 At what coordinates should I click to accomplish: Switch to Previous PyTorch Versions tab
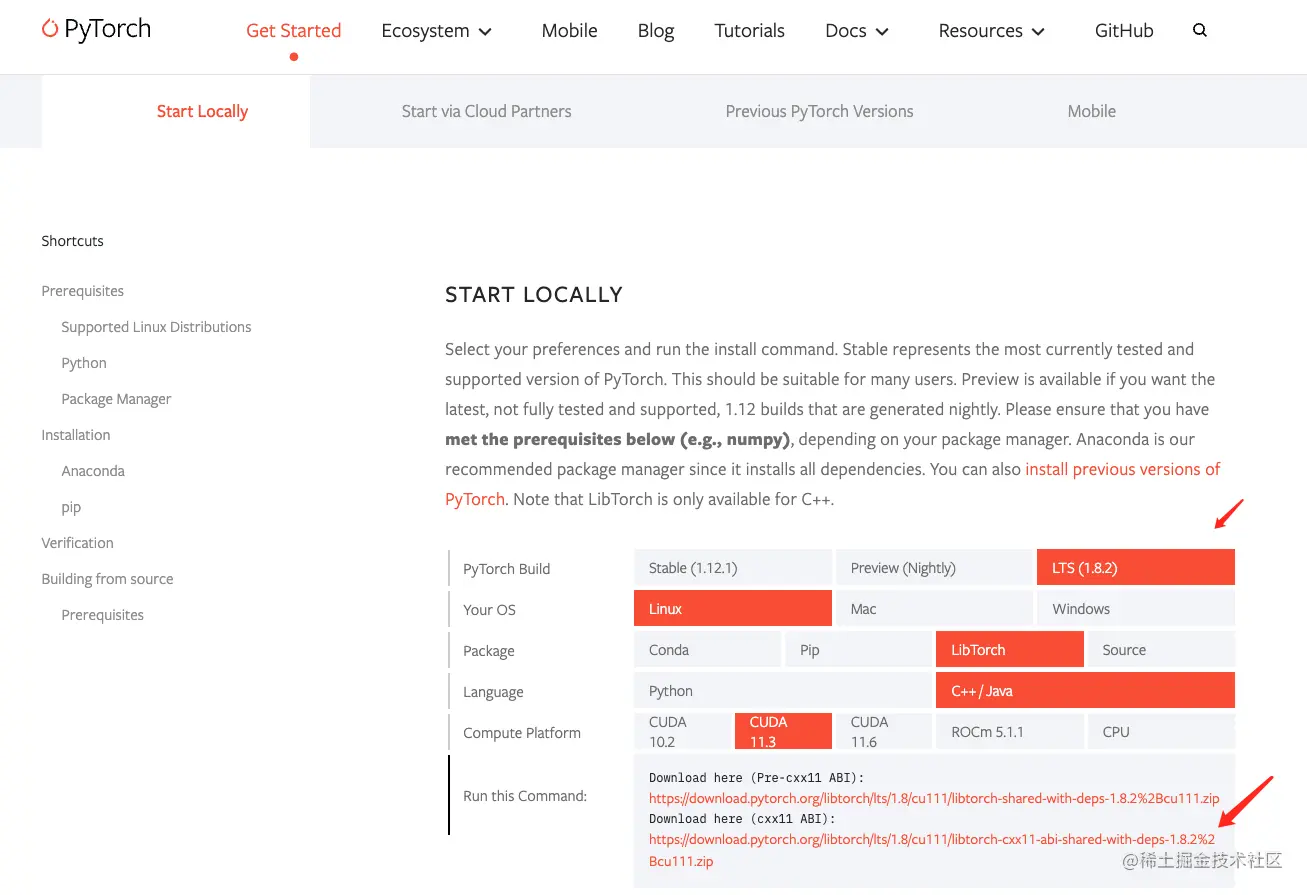pyautogui.click(x=819, y=111)
